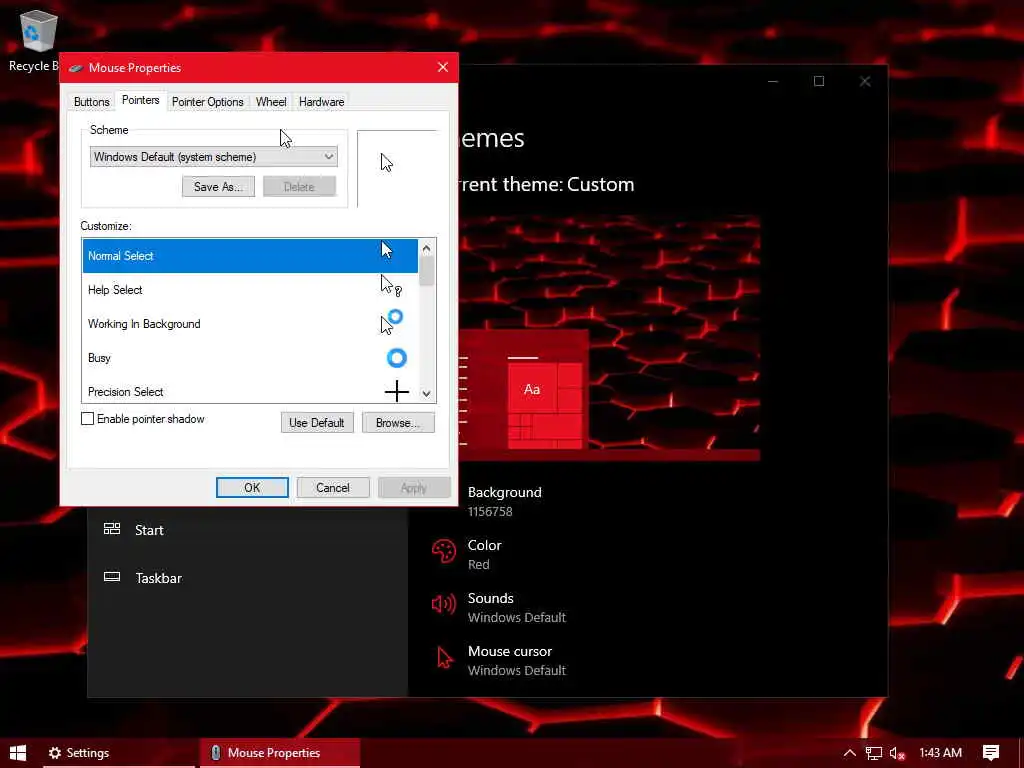This screenshot has width=1024, height=768.
Task: Click the Taskbar icon in Settings sidebar
Action: [112, 577]
